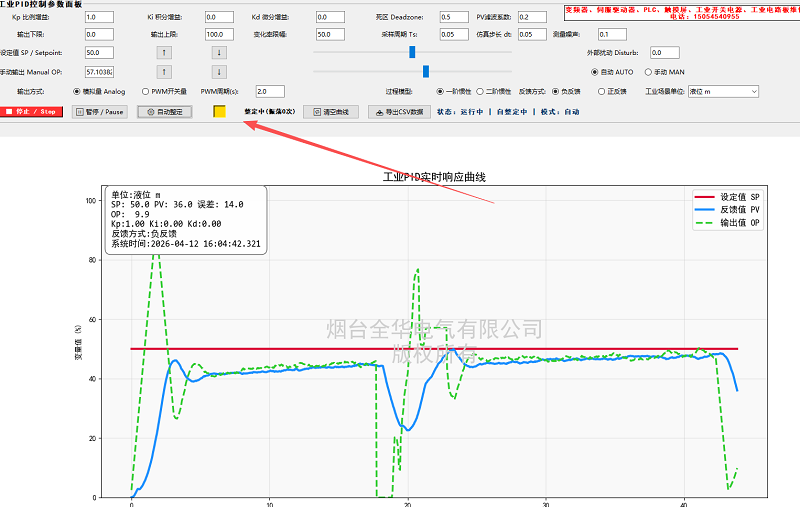Clear the curve with the clear button
This screenshot has width=800, height=507.
[337, 112]
